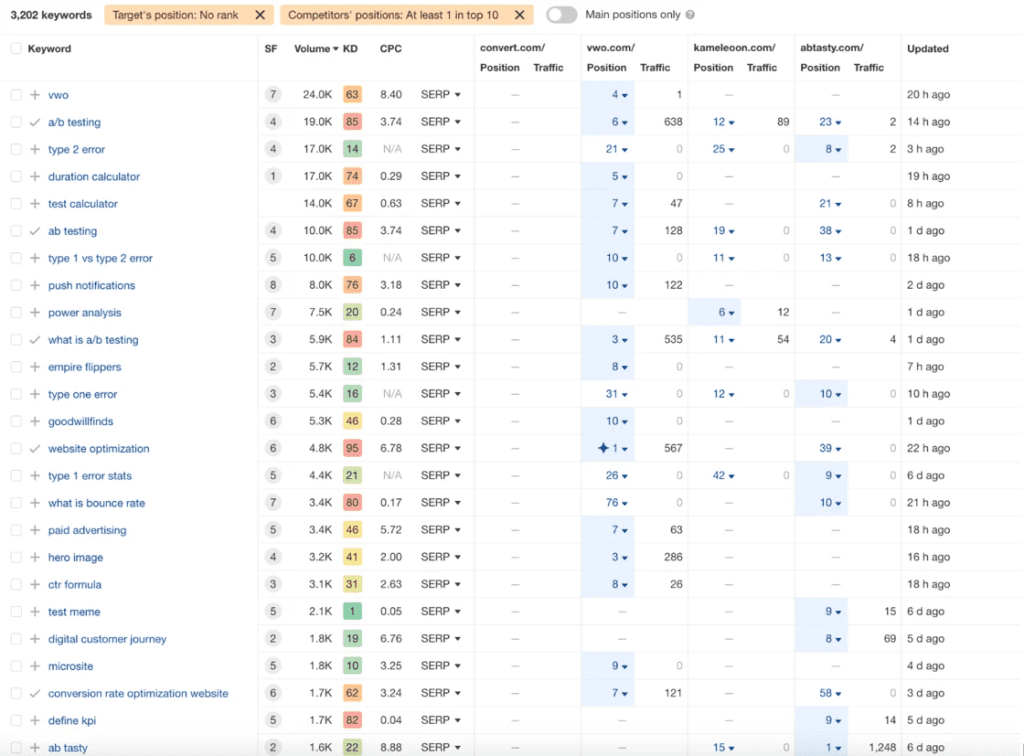Image resolution: width=1024 pixels, height=756 pixels.
Task: Tick the checkbox for "hero image" row
Action: click(x=16, y=558)
